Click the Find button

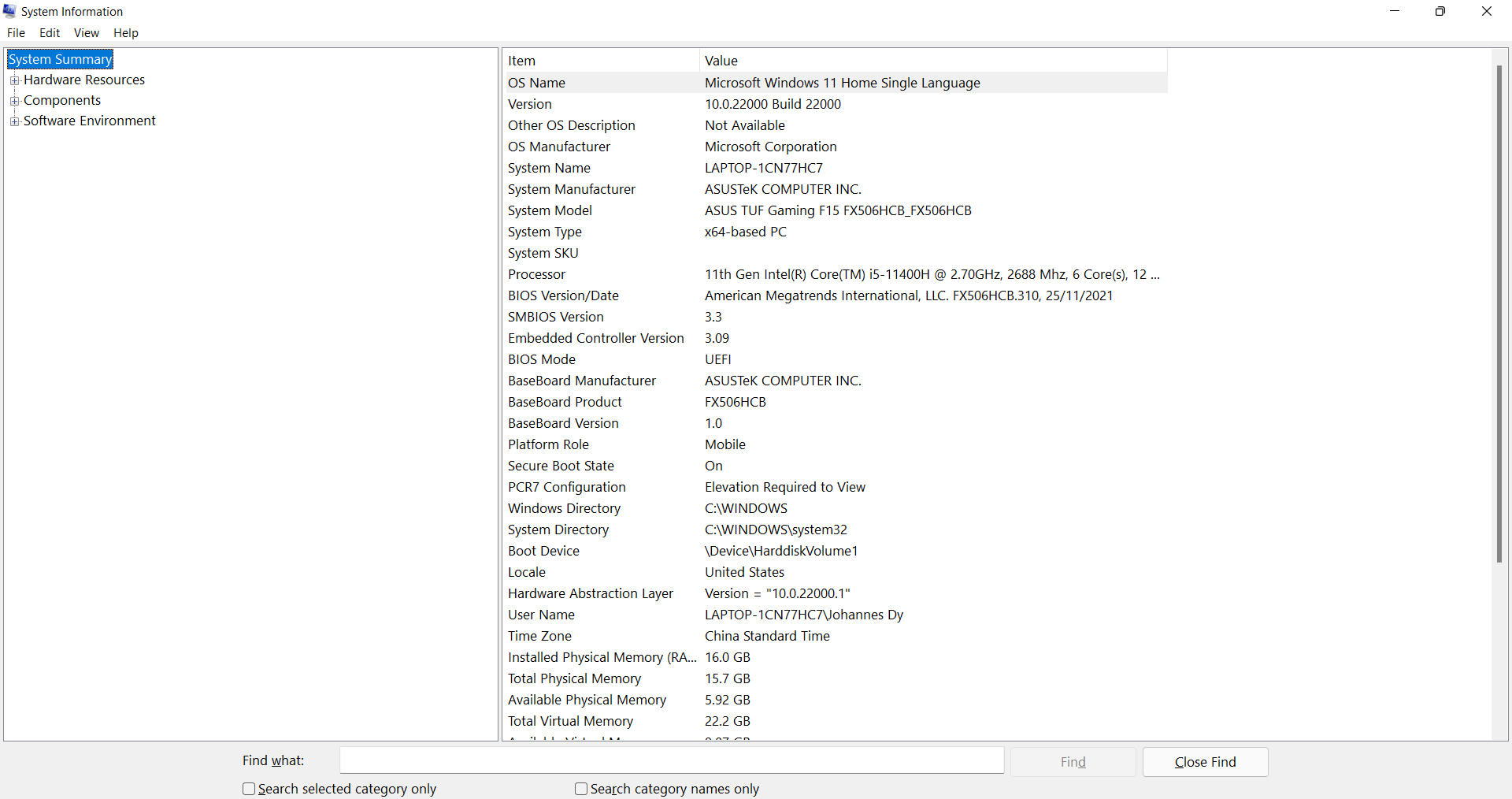[1073, 762]
